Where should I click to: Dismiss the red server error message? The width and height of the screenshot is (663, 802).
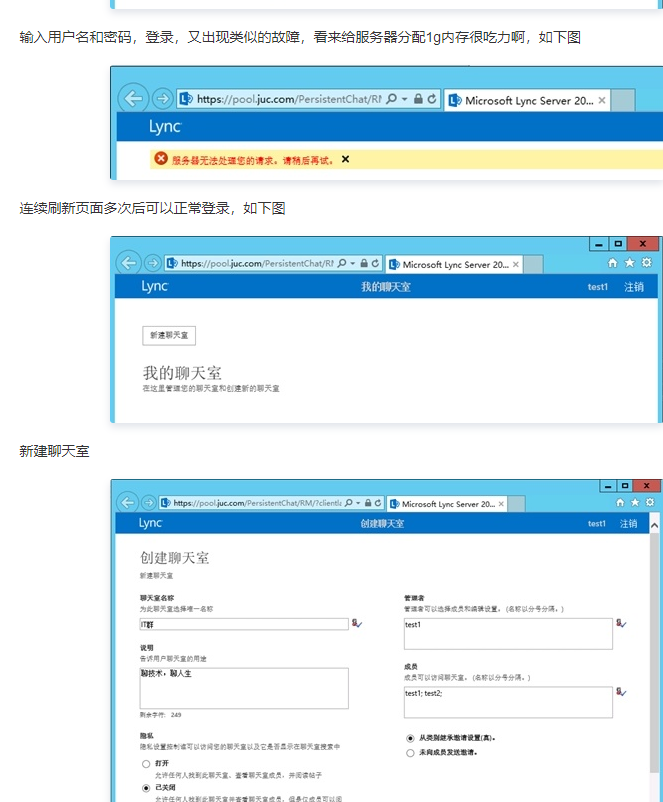click(x=345, y=159)
